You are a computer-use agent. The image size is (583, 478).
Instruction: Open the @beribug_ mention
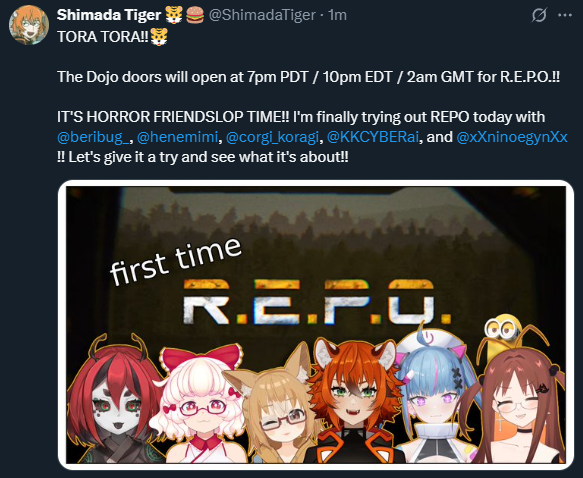coord(94,137)
